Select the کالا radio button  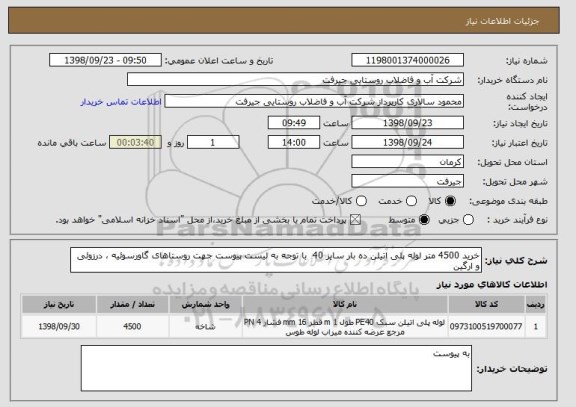coord(450,201)
